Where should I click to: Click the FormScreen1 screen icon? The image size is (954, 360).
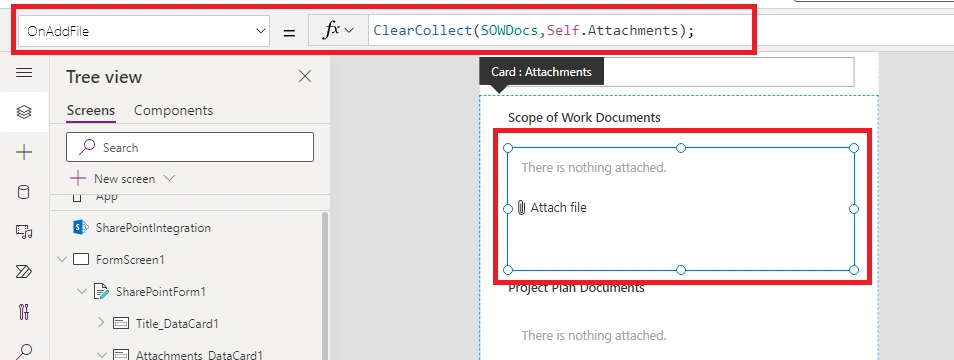[81, 260]
